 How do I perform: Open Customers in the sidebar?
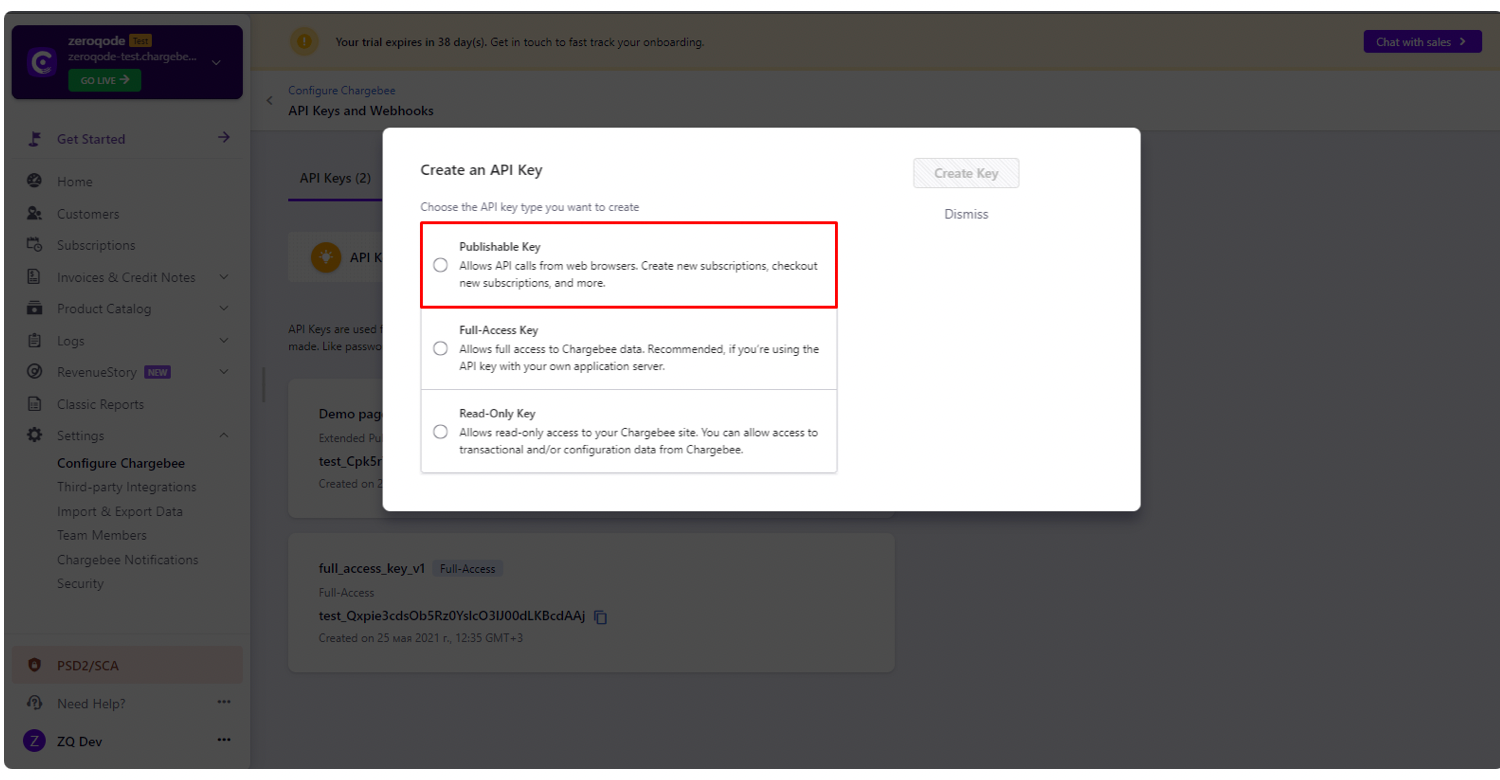(88, 214)
